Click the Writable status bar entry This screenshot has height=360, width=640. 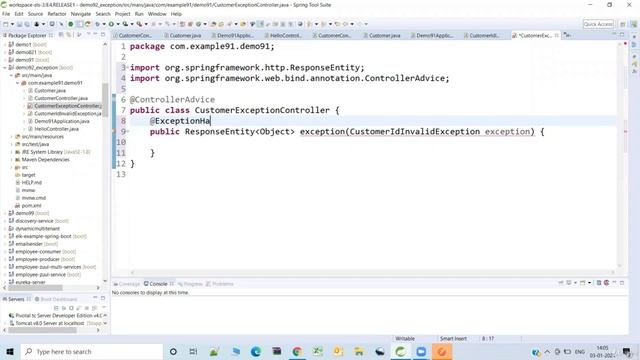tap(405, 339)
